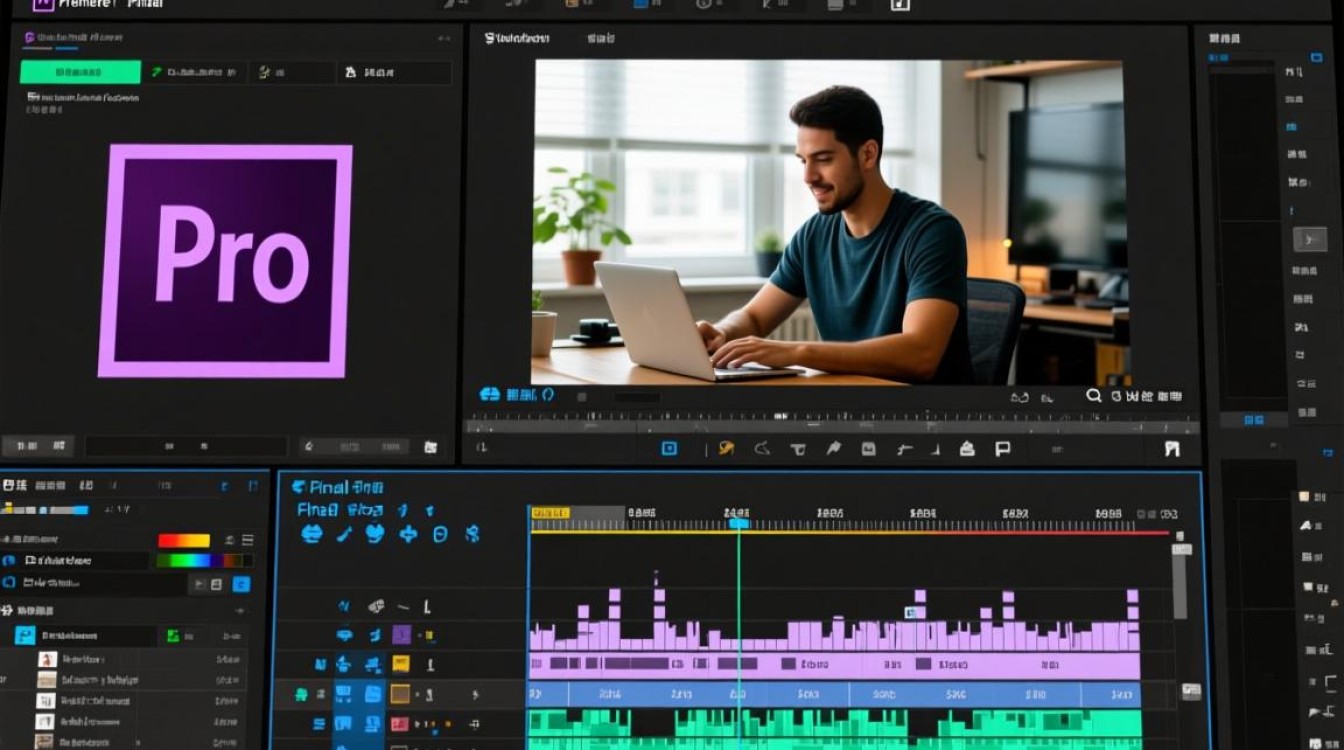Click the red-to-yellow gradient bar
This screenshot has width=1344, height=750.
tap(184, 541)
